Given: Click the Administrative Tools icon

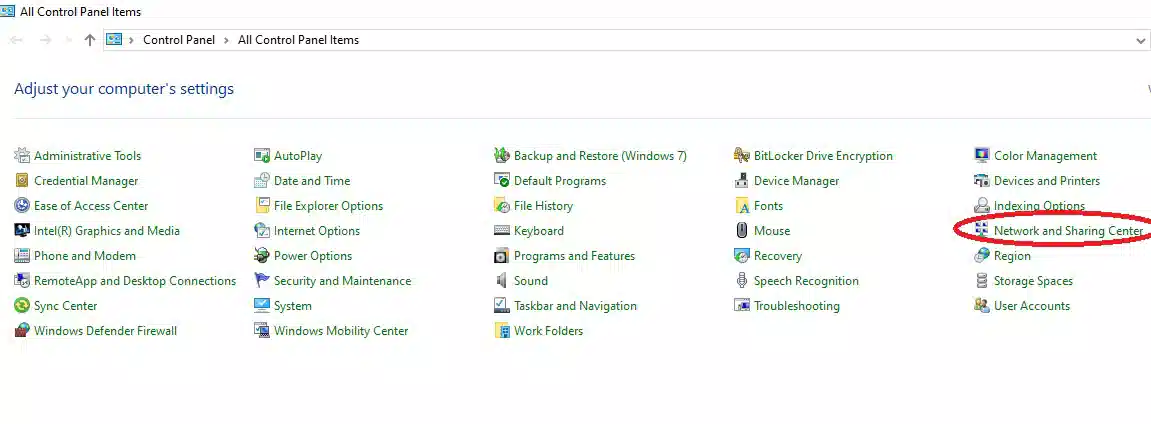Looking at the screenshot, I should [22, 156].
